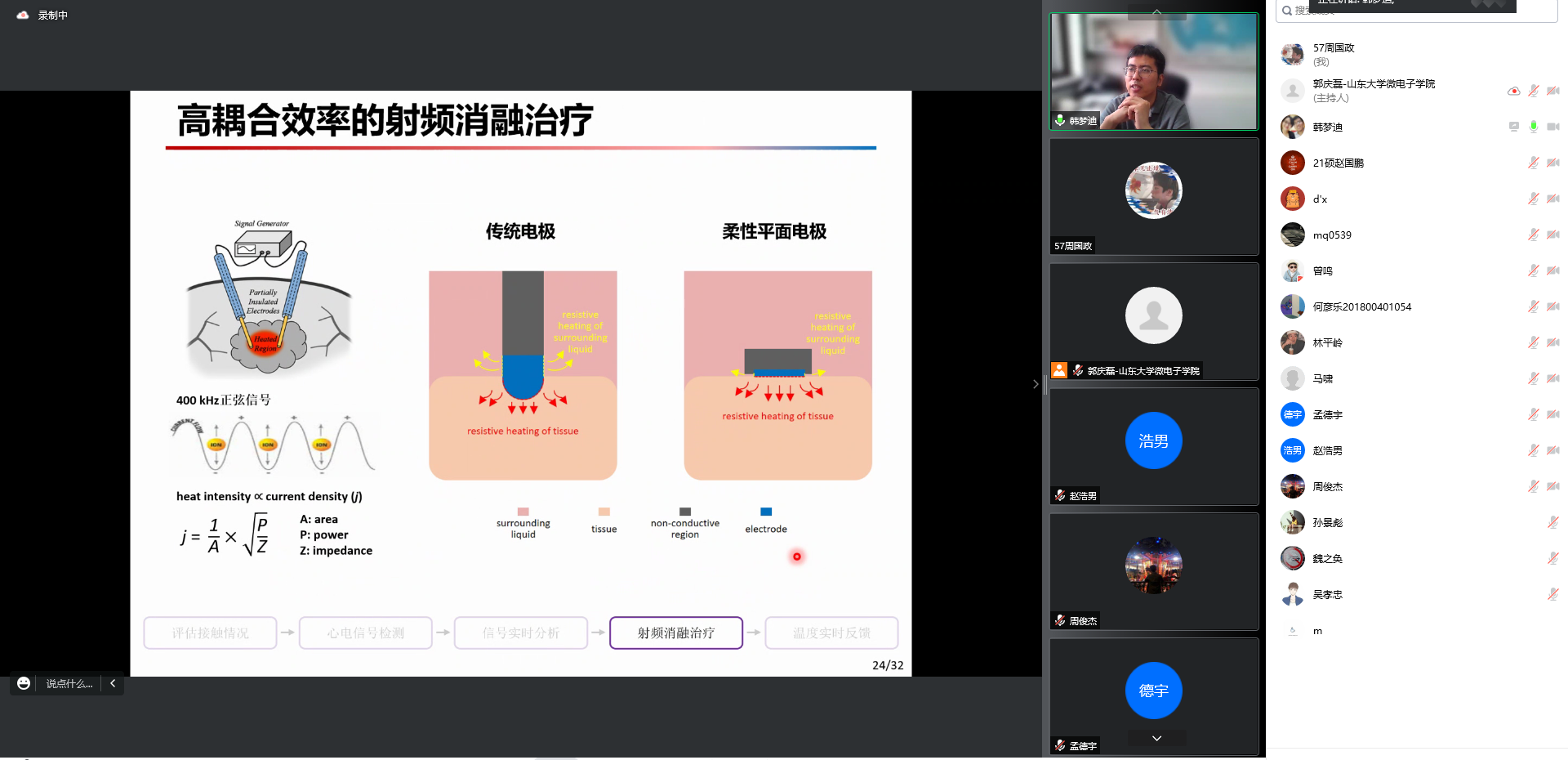Viewport: 1568px width, 760px height.
Task: Click participant named m in list
Action: [1317, 631]
